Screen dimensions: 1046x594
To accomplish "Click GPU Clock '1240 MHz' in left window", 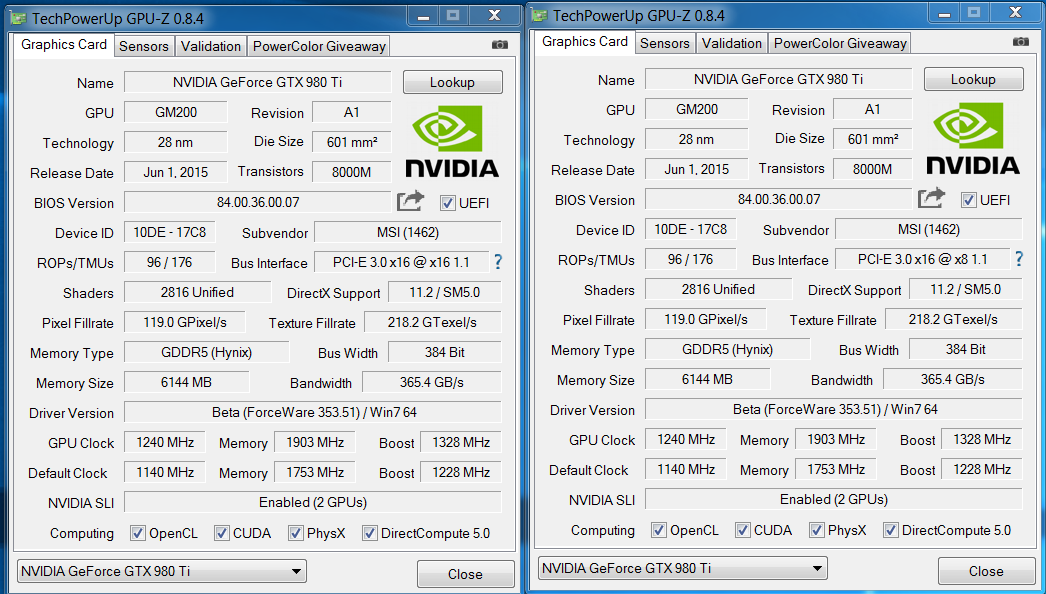I will coord(165,442).
